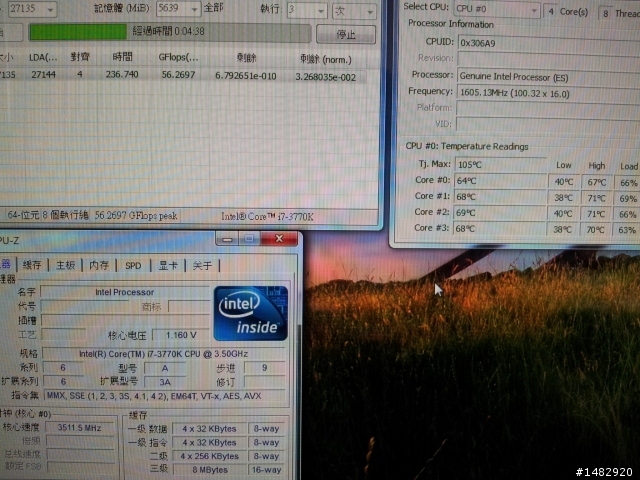Select the result cell 56.2697

pyautogui.click(x=178, y=75)
